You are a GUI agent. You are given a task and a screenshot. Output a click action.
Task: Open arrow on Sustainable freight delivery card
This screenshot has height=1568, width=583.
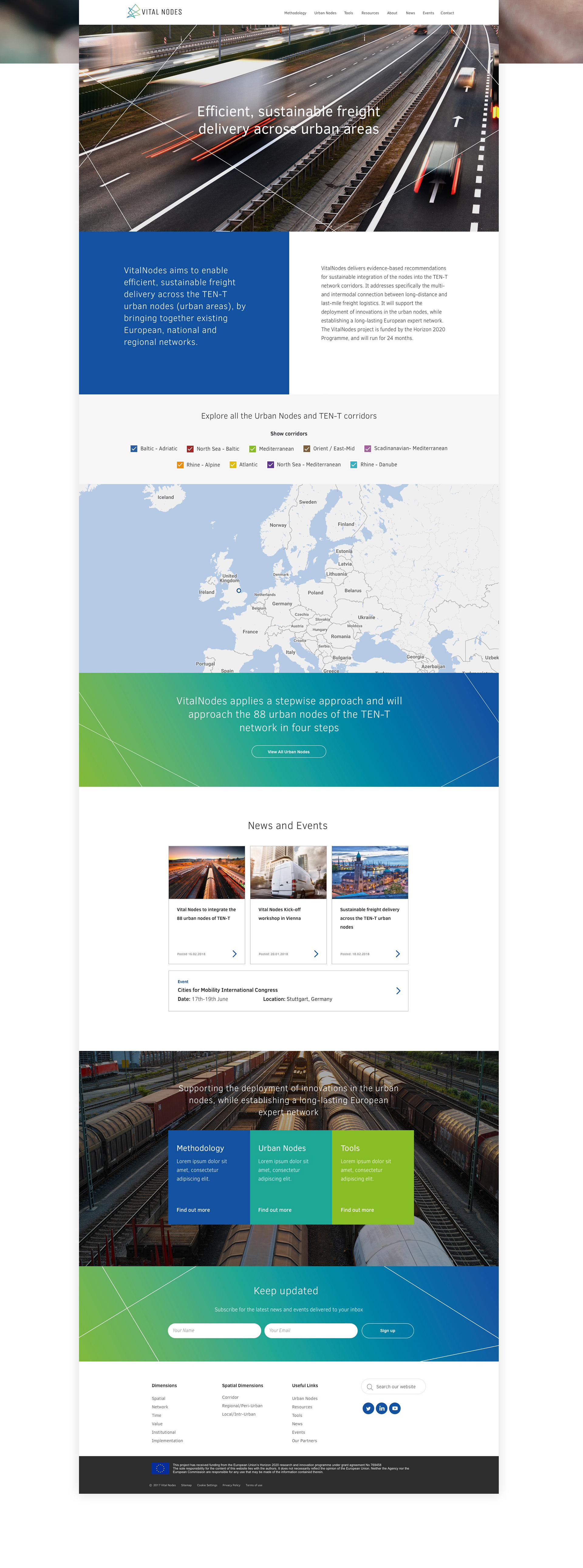(x=398, y=954)
